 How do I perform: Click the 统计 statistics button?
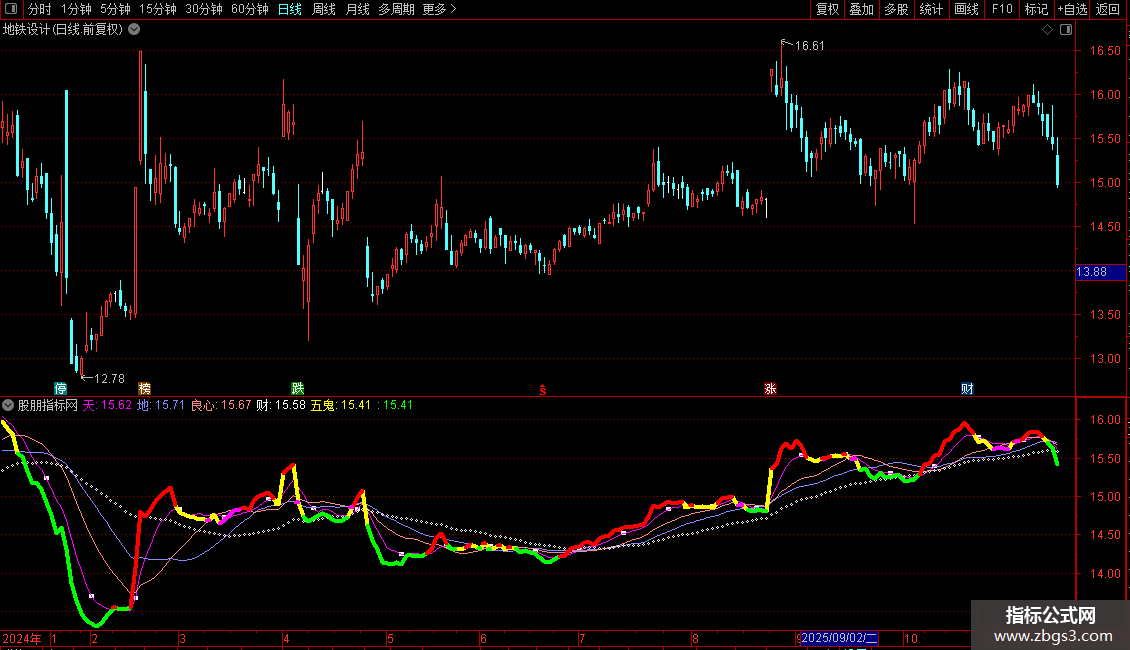tap(931, 9)
